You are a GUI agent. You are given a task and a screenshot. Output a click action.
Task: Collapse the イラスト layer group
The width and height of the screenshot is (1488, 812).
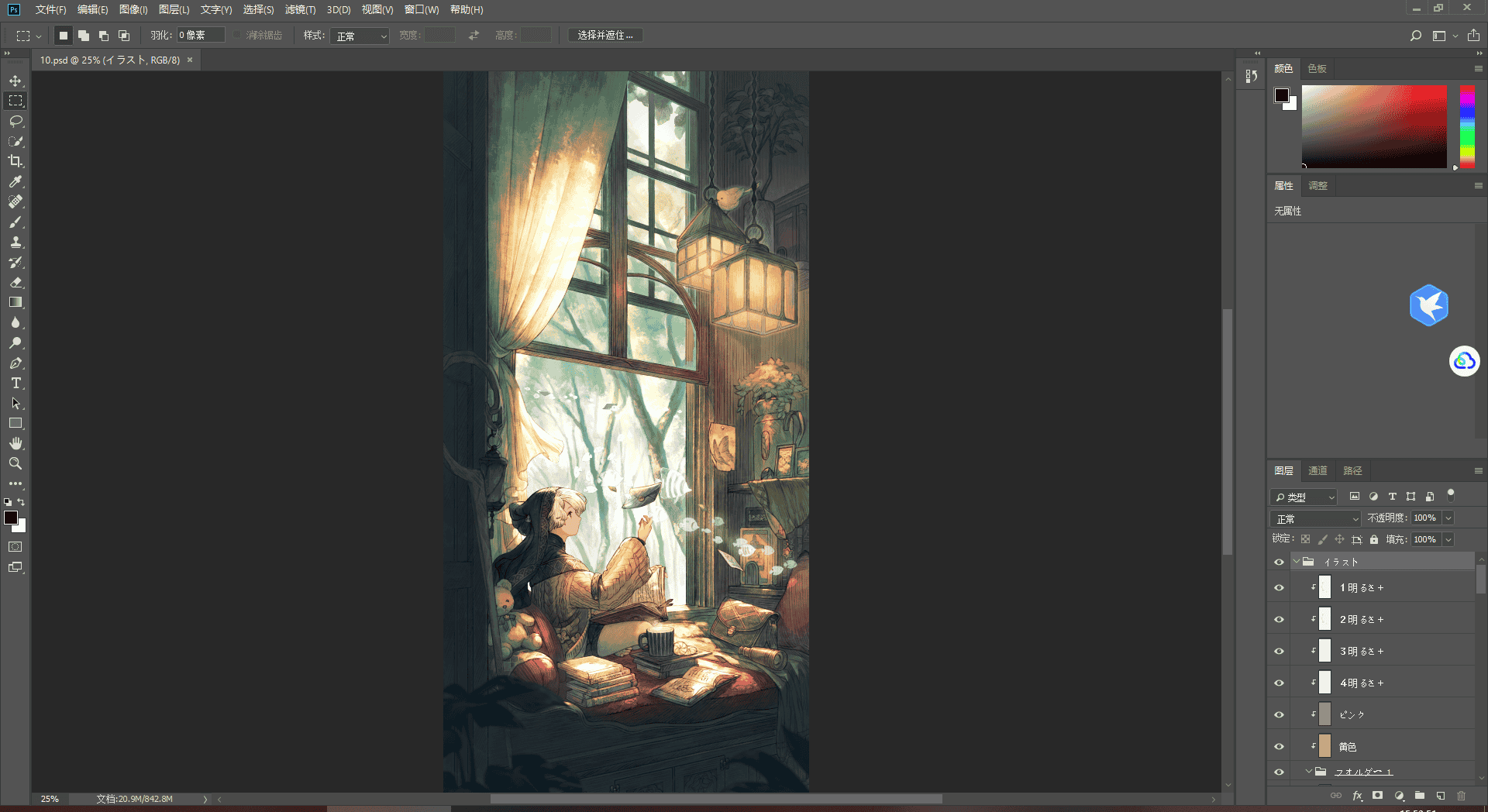coord(1296,562)
